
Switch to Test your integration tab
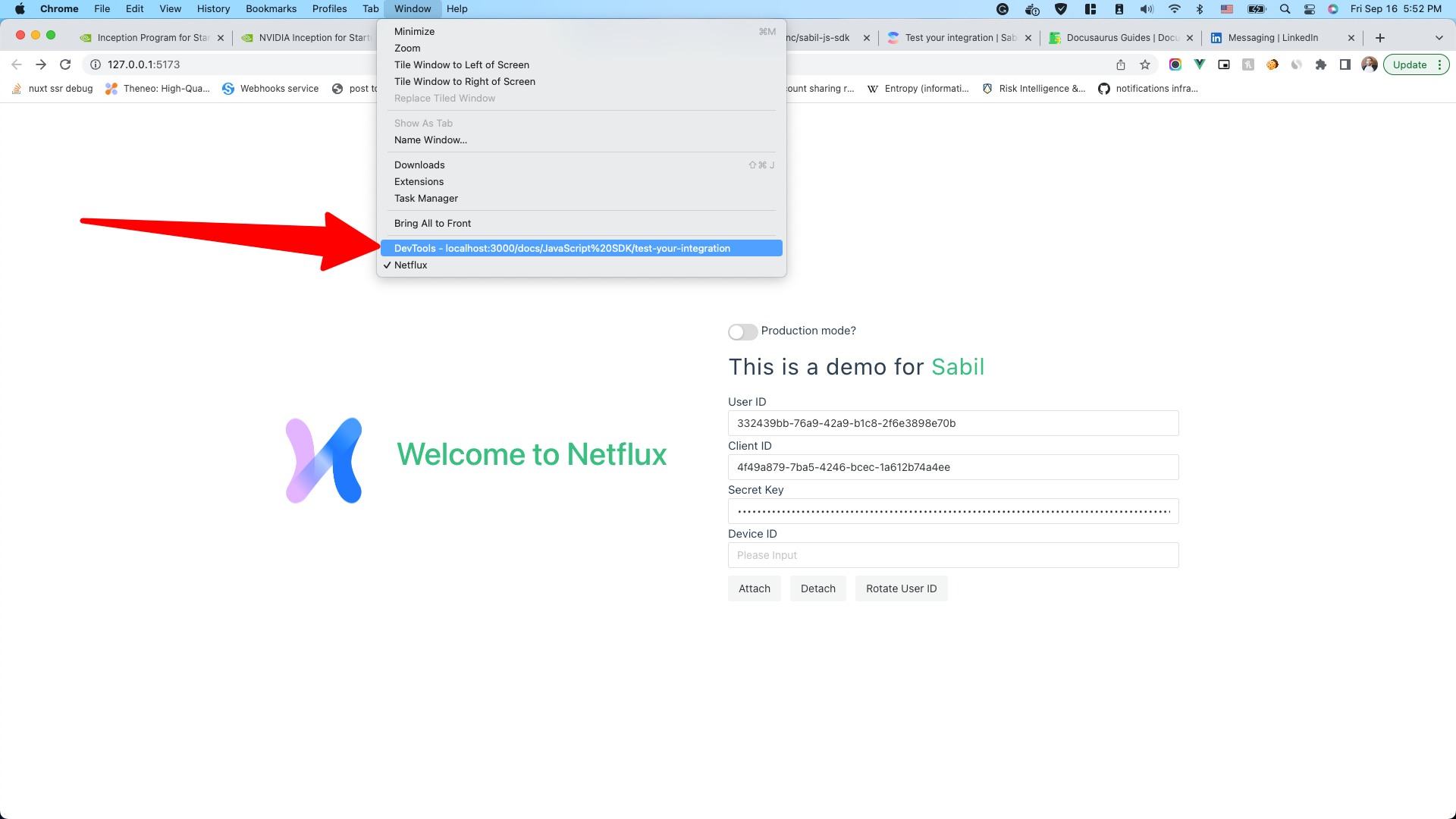tap(959, 38)
